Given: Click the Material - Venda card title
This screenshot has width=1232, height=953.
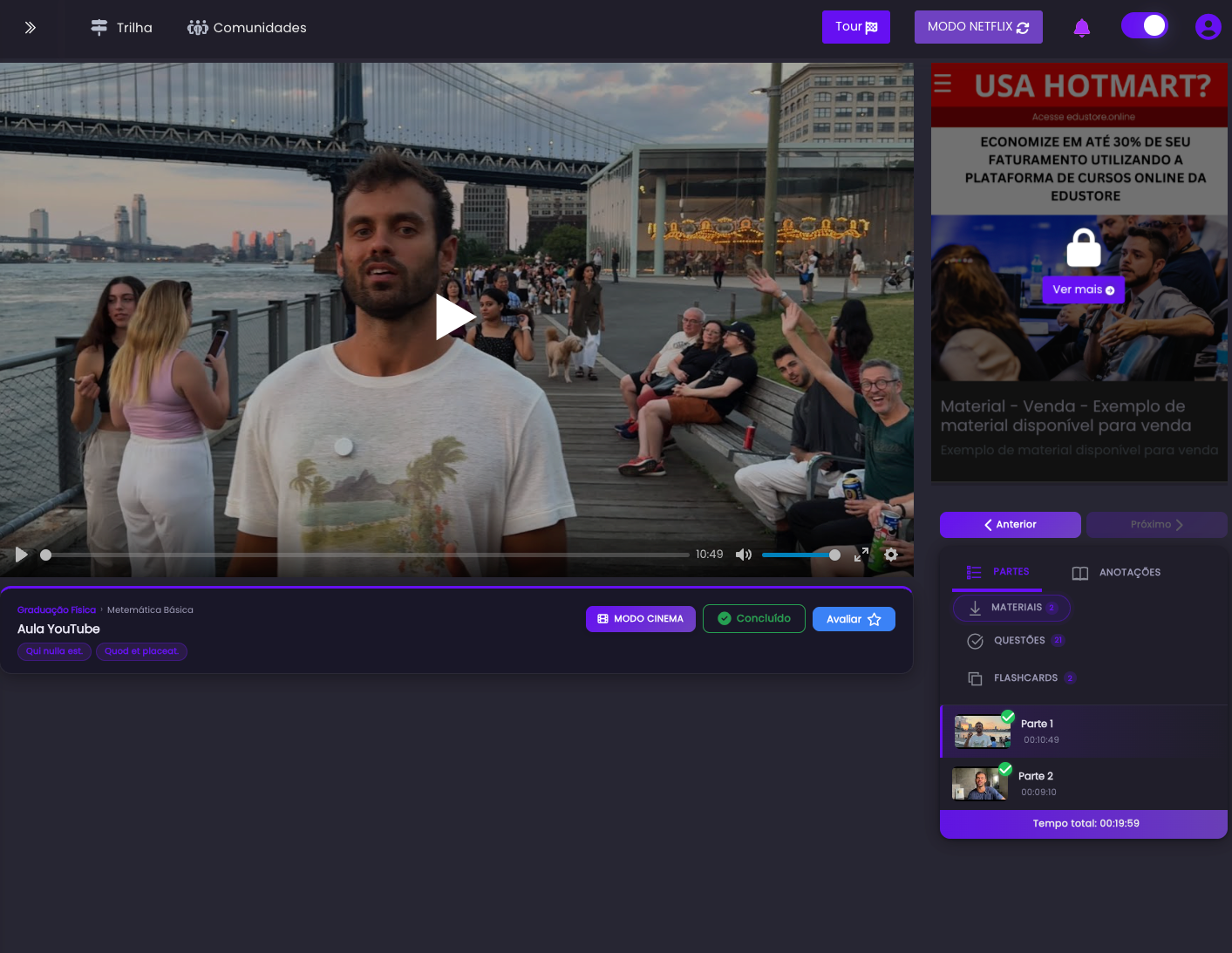Looking at the screenshot, I should (1065, 416).
